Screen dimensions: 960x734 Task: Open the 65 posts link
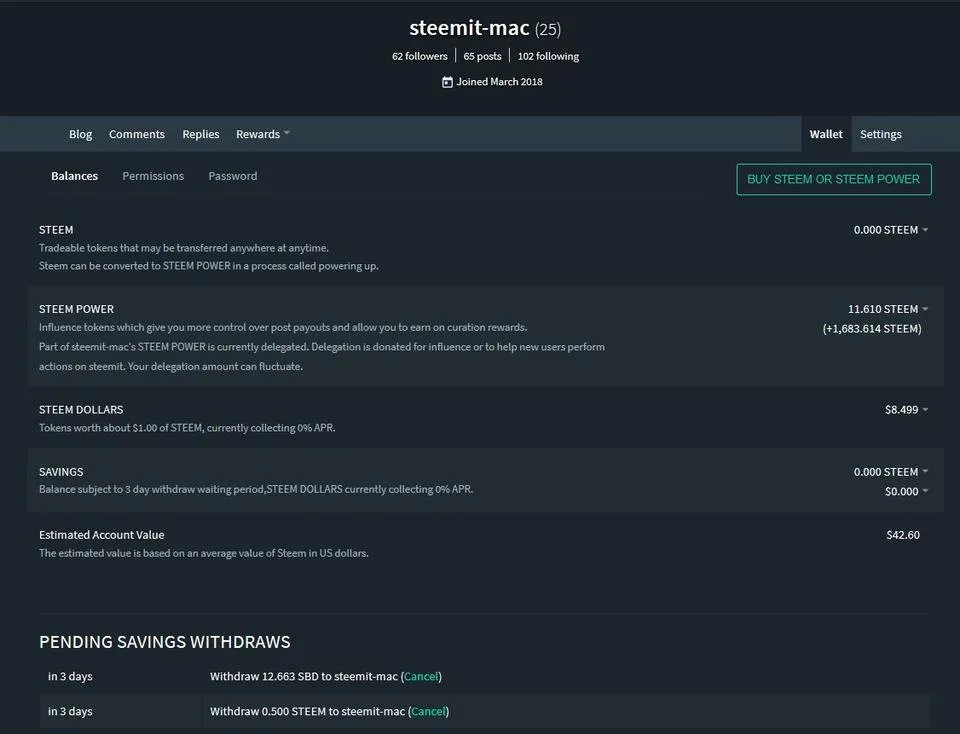(x=482, y=56)
